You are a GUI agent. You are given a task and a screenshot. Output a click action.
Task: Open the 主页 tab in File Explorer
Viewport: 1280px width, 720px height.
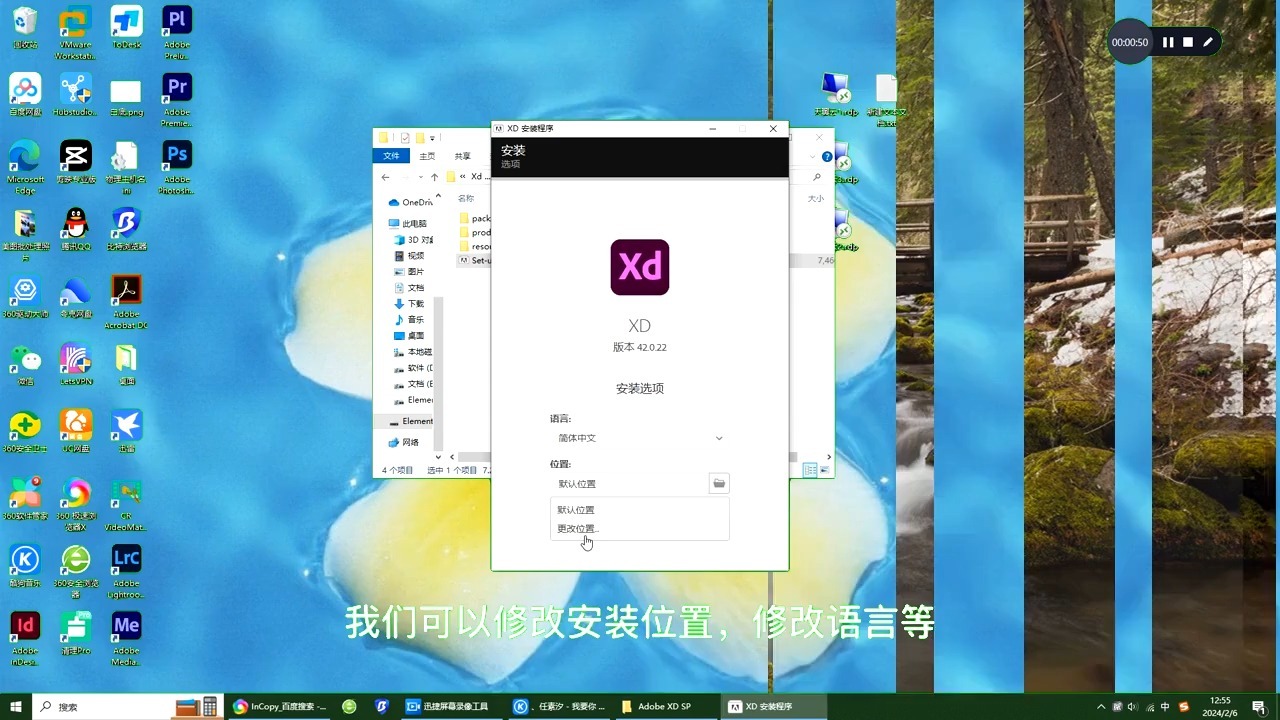[x=427, y=156]
